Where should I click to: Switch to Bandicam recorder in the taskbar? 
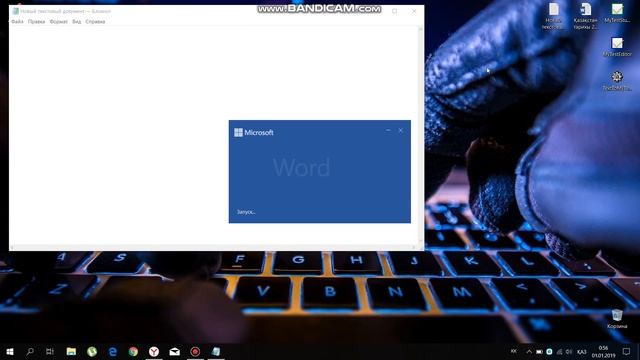[x=195, y=351]
